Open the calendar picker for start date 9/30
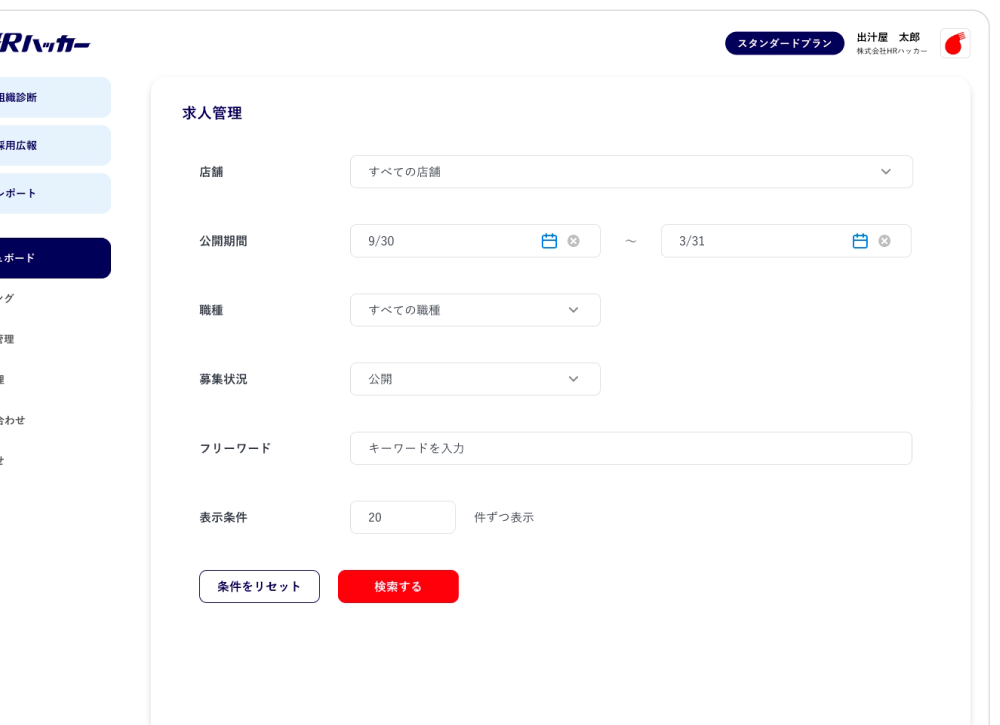 coord(549,241)
